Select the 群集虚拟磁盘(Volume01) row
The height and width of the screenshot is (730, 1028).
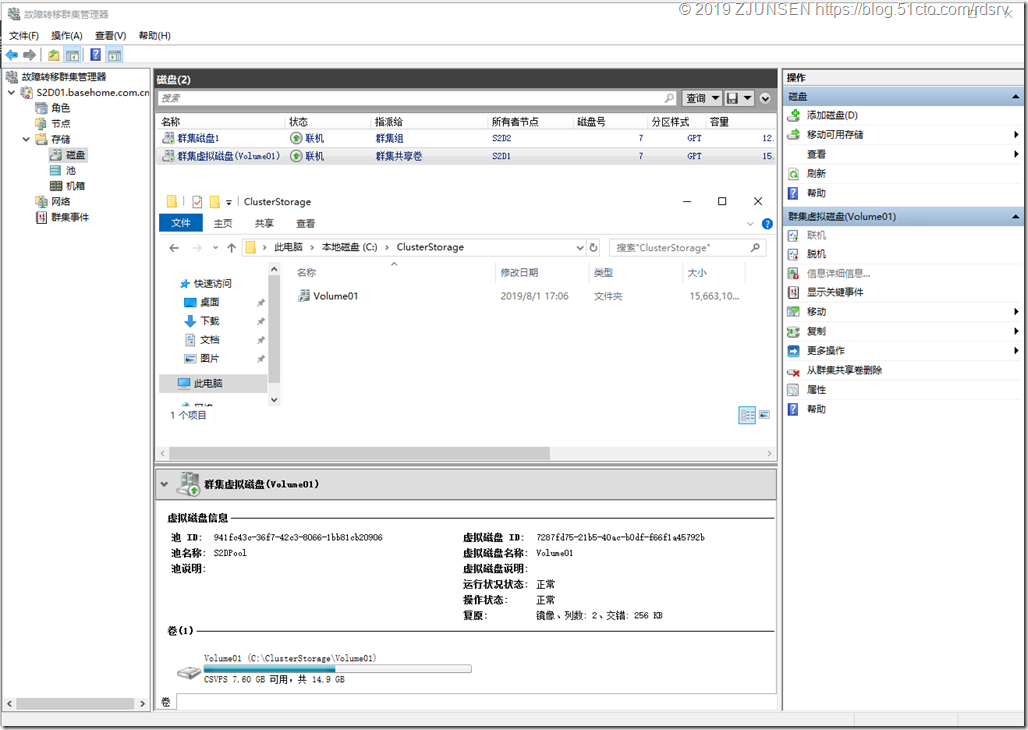466,156
